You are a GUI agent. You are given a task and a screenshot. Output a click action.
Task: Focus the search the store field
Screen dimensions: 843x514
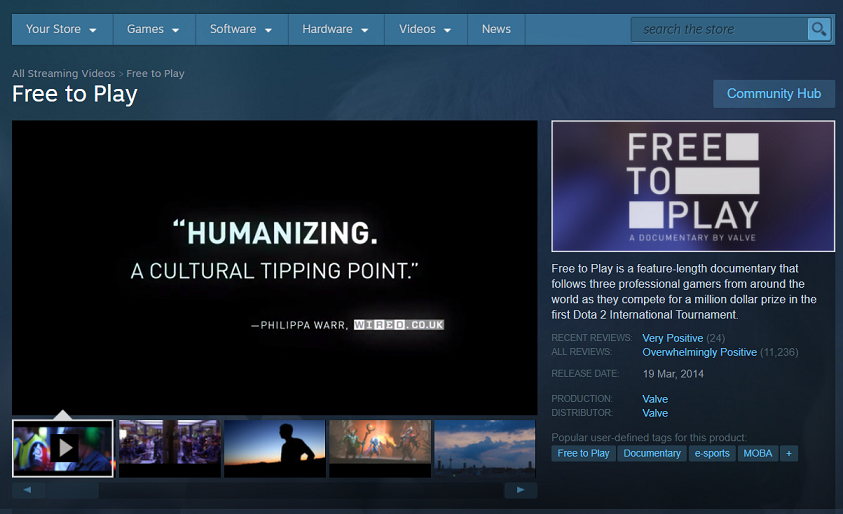click(x=719, y=29)
